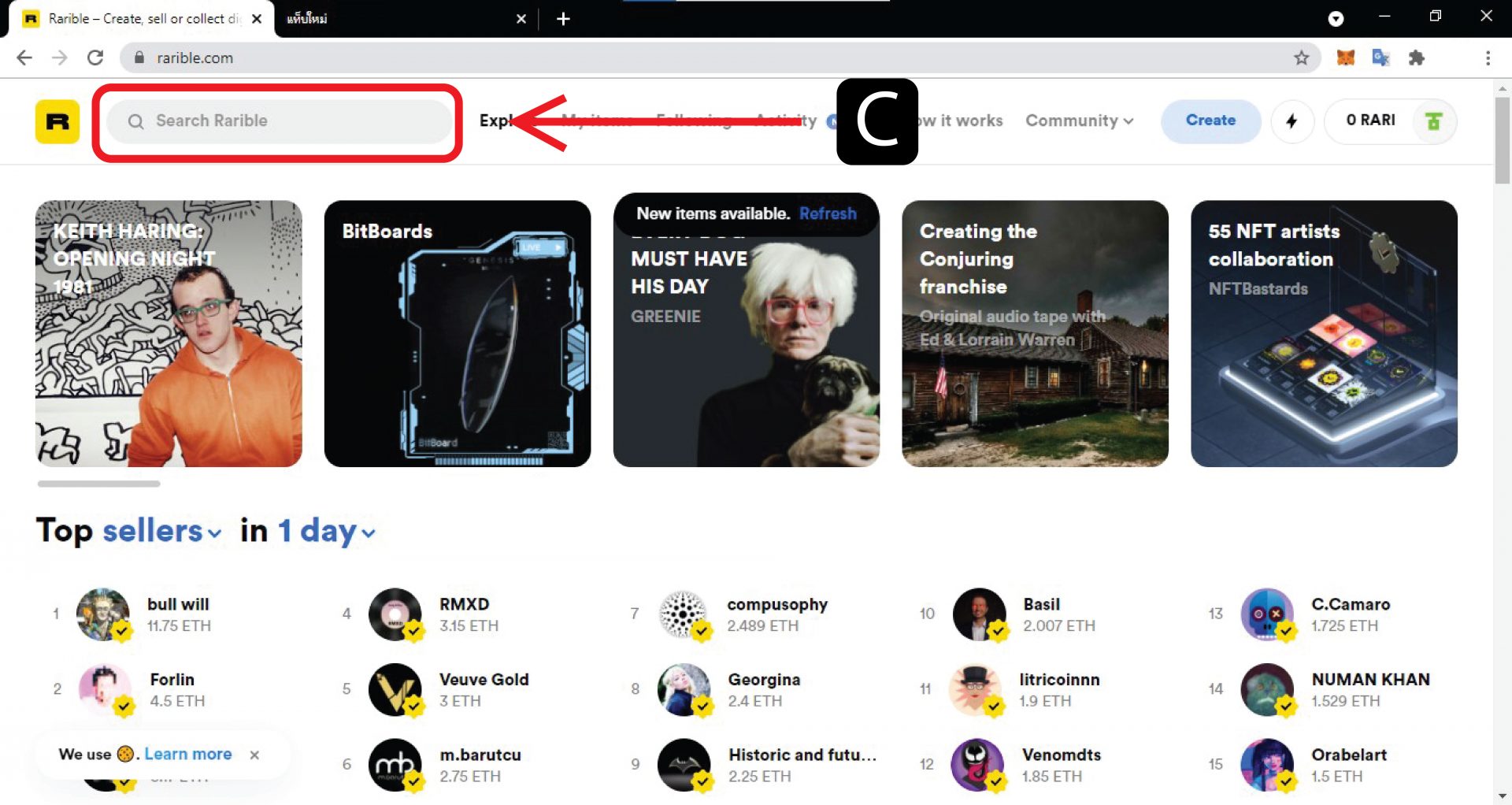Open 55 NFT artists collaboration card
Image resolution: width=1512 pixels, height=805 pixels.
pyautogui.click(x=1324, y=334)
